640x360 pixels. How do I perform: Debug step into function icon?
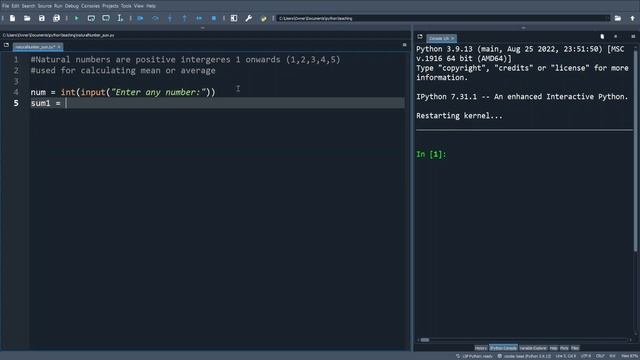pos(170,18)
